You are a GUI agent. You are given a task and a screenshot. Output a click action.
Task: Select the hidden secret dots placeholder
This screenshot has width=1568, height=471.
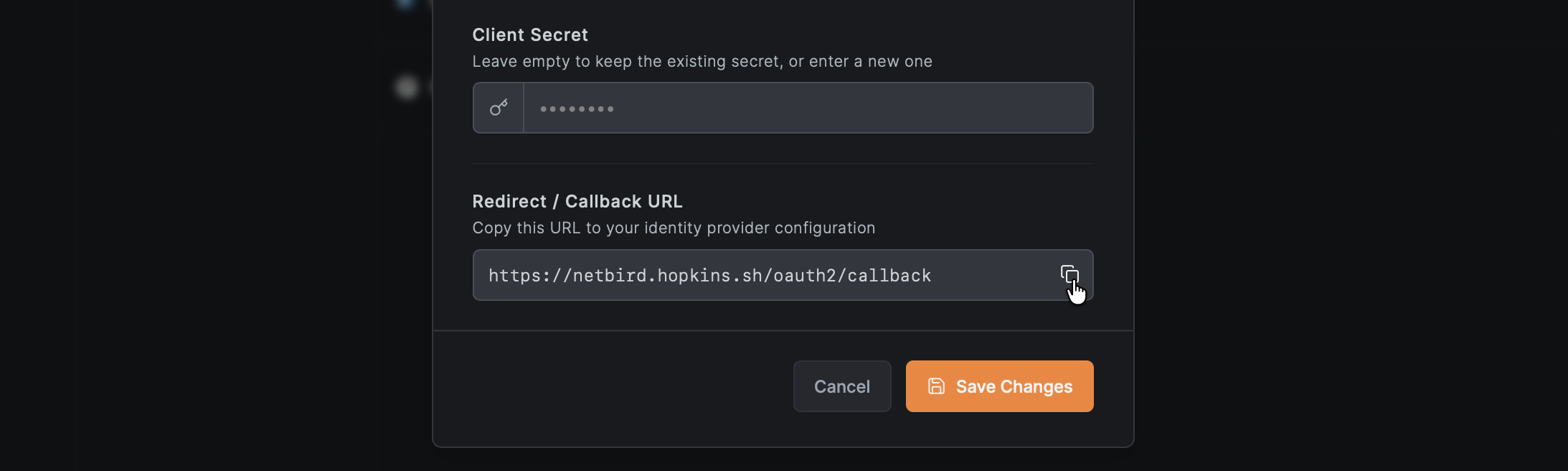[x=577, y=108]
